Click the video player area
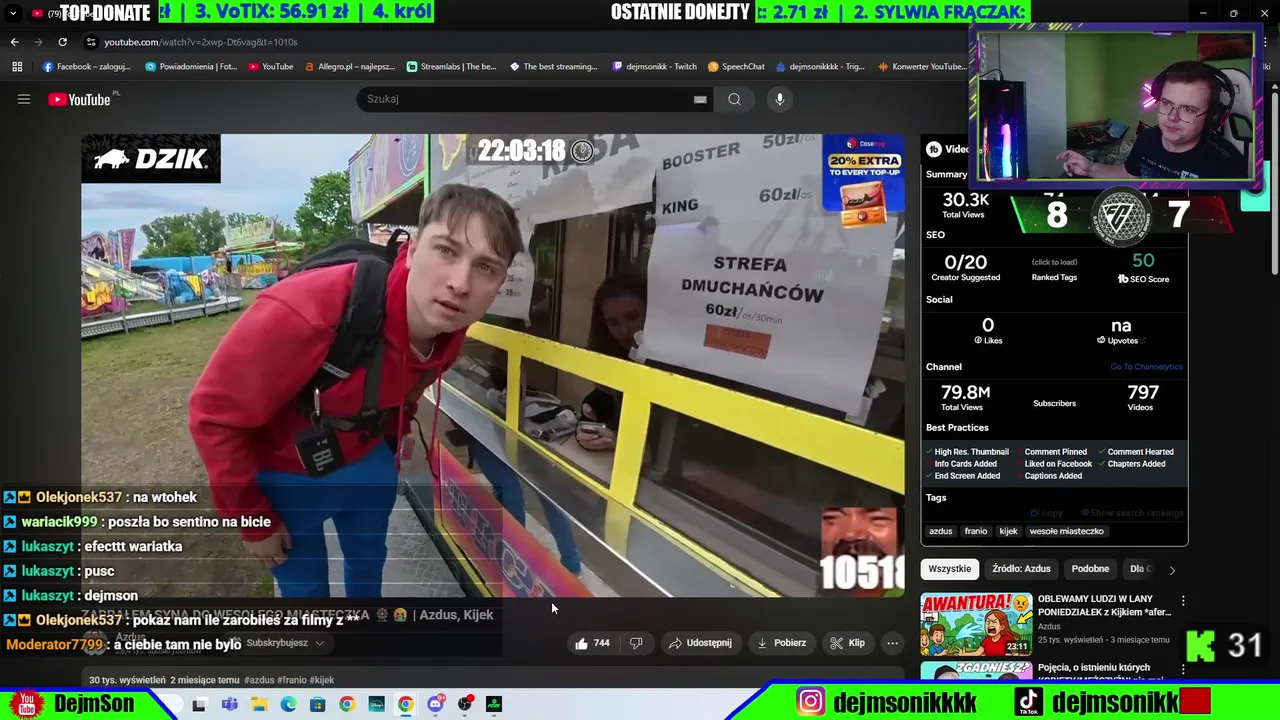 pyautogui.click(x=493, y=365)
